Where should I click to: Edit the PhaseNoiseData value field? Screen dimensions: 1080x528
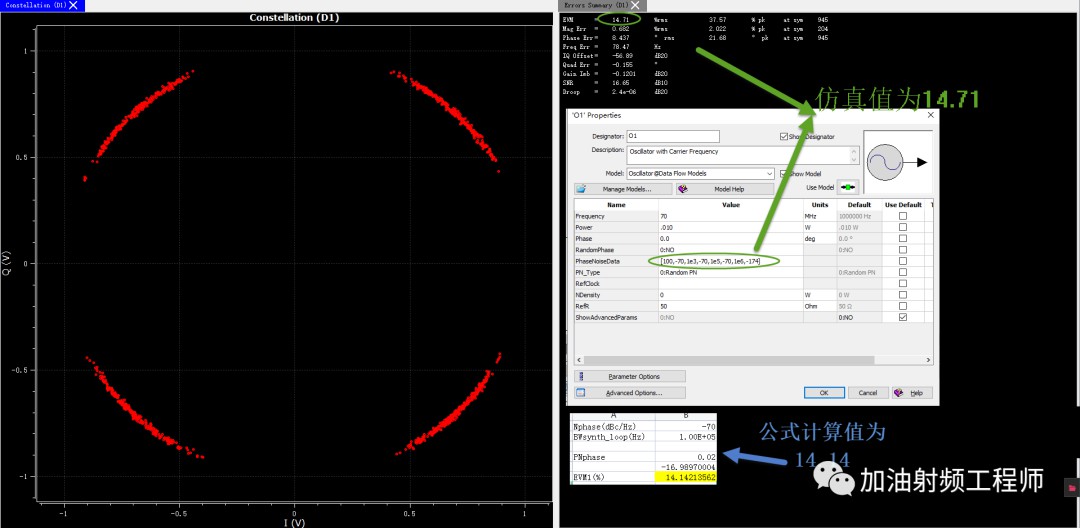click(731, 261)
